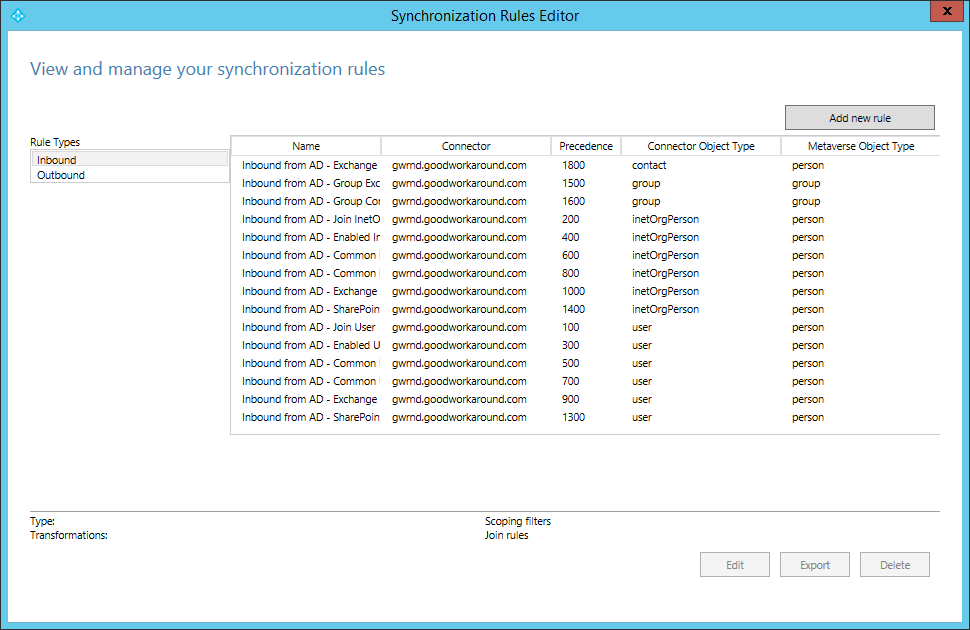Click the Add new rule button
The image size is (970, 630).
[x=859, y=118]
